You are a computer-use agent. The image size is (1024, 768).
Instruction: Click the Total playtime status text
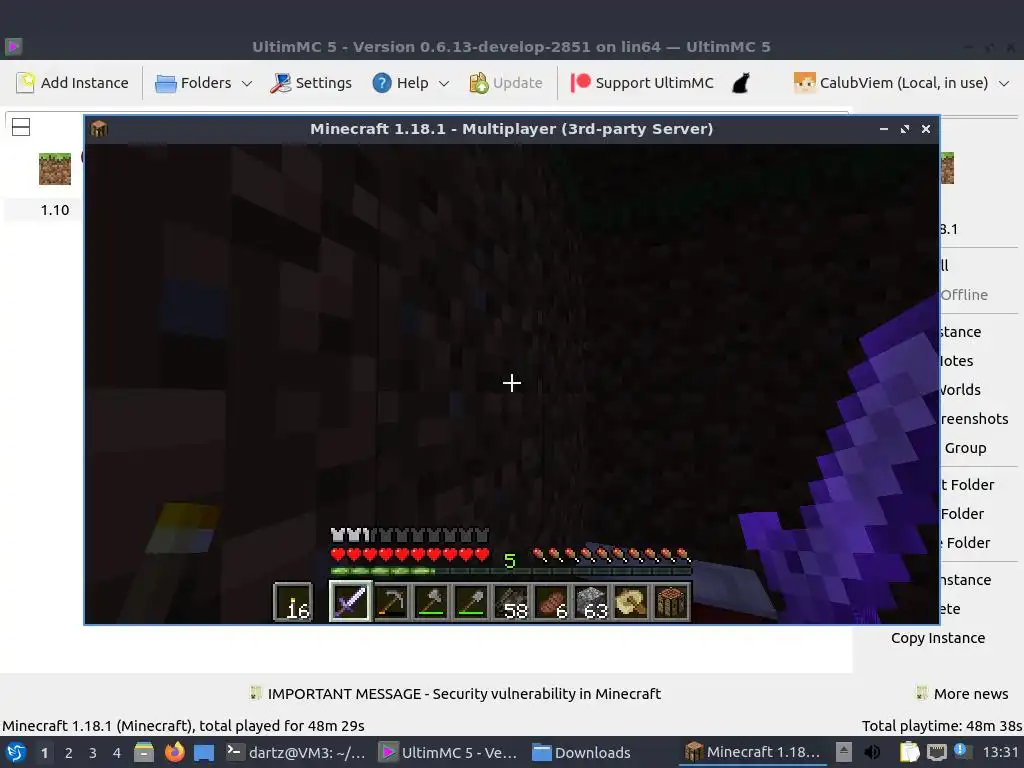click(941, 726)
